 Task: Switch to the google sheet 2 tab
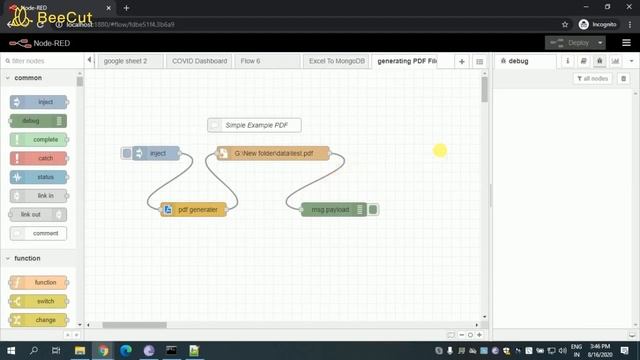pyautogui.click(x=130, y=61)
